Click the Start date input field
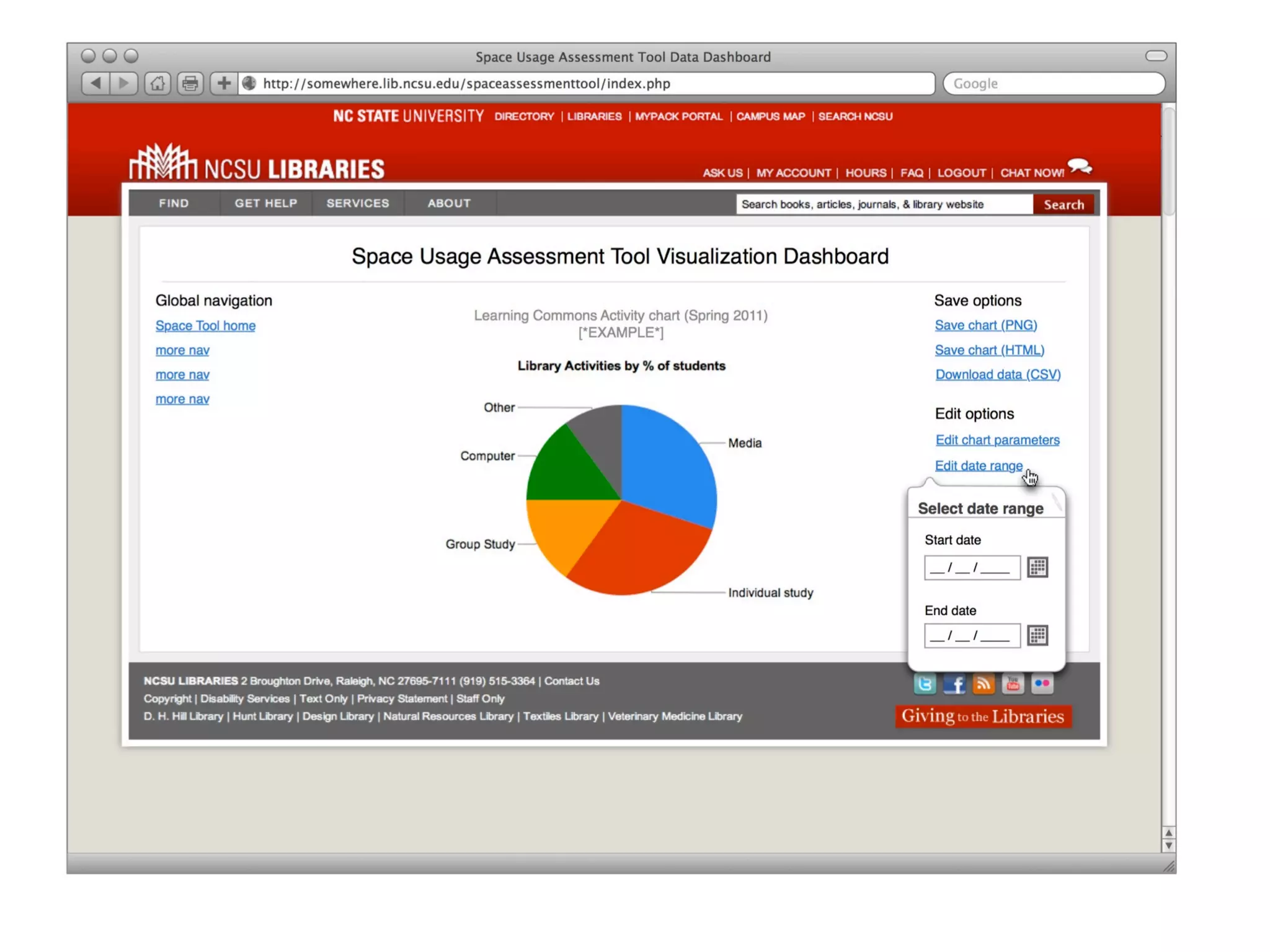 tap(972, 567)
